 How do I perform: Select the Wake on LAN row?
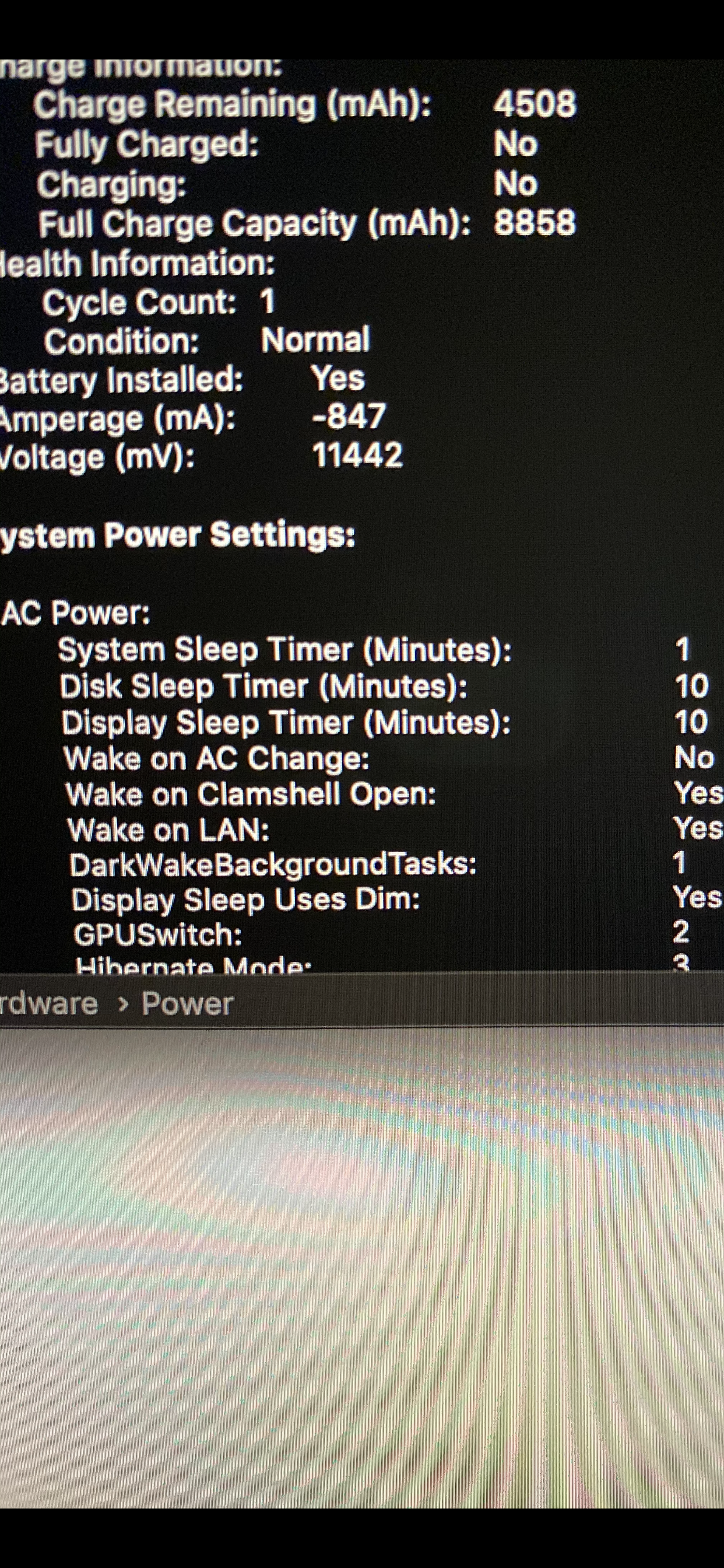[x=395, y=829]
